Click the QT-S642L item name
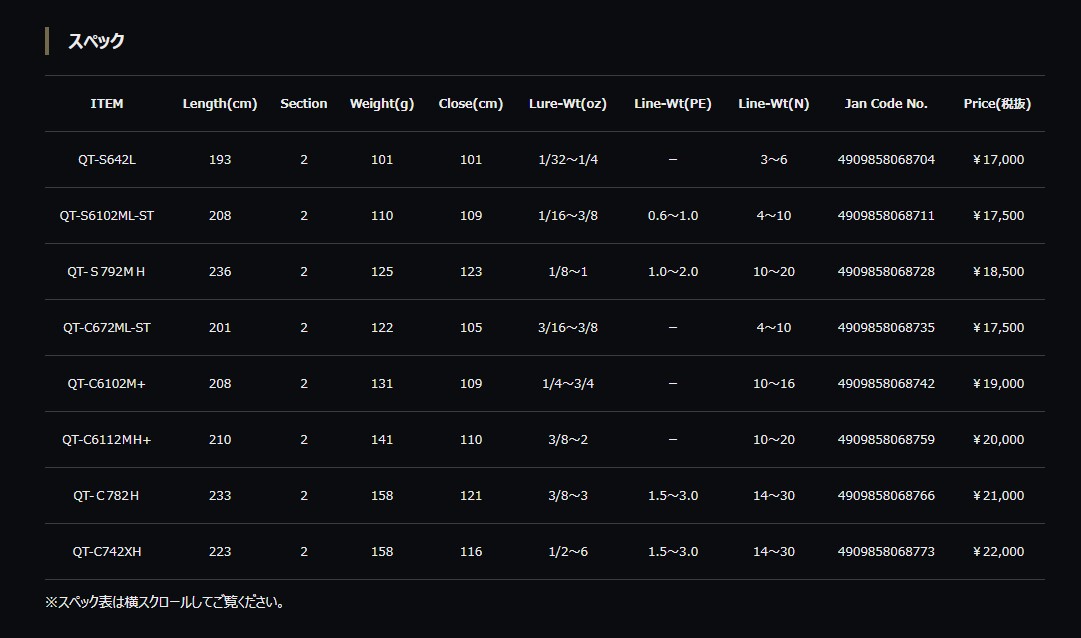This screenshot has height=638, width=1081. 107,160
